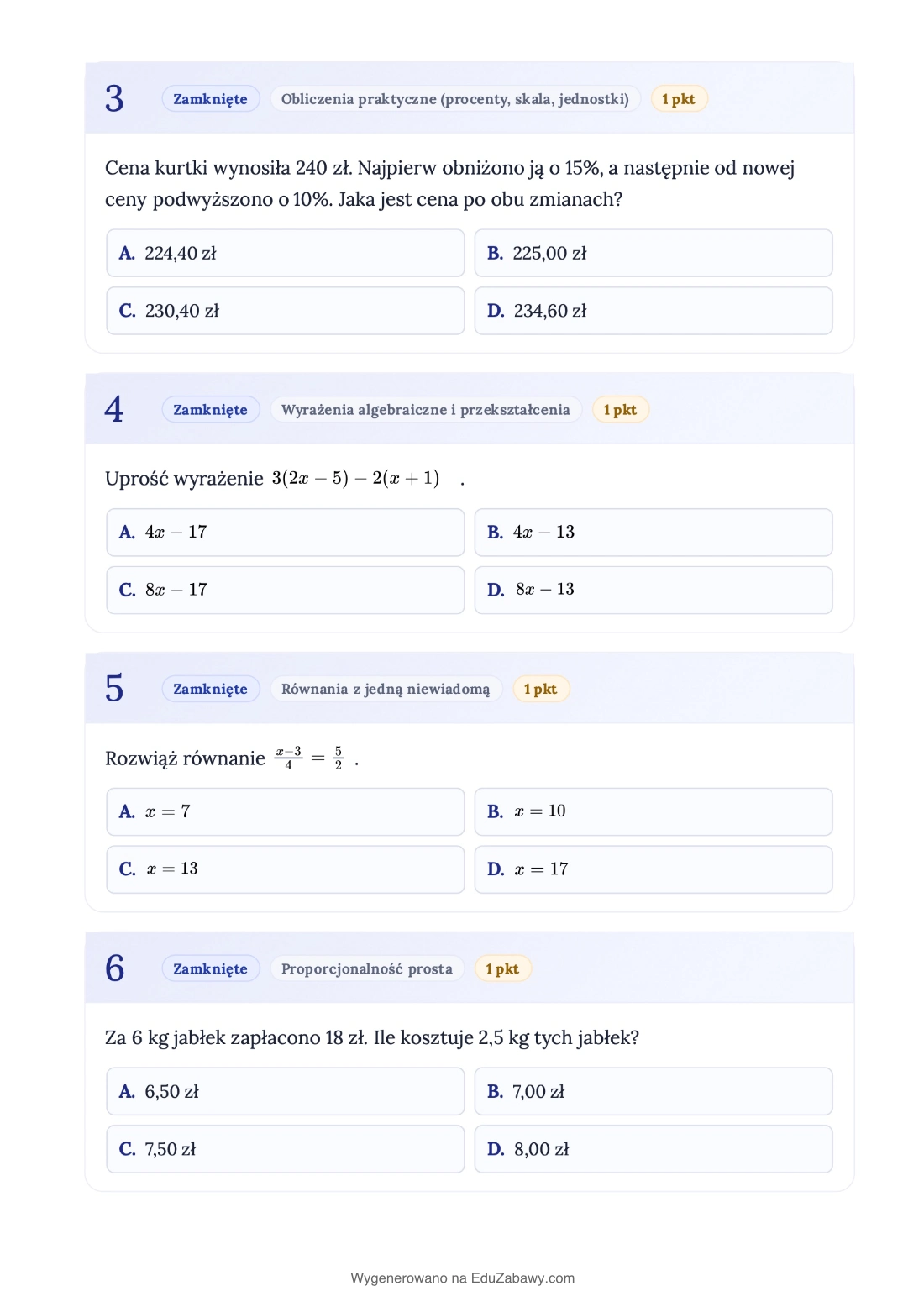The image size is (924, 1307).
Task: Choose answer D 8x − 13
Action: (653, 590)
